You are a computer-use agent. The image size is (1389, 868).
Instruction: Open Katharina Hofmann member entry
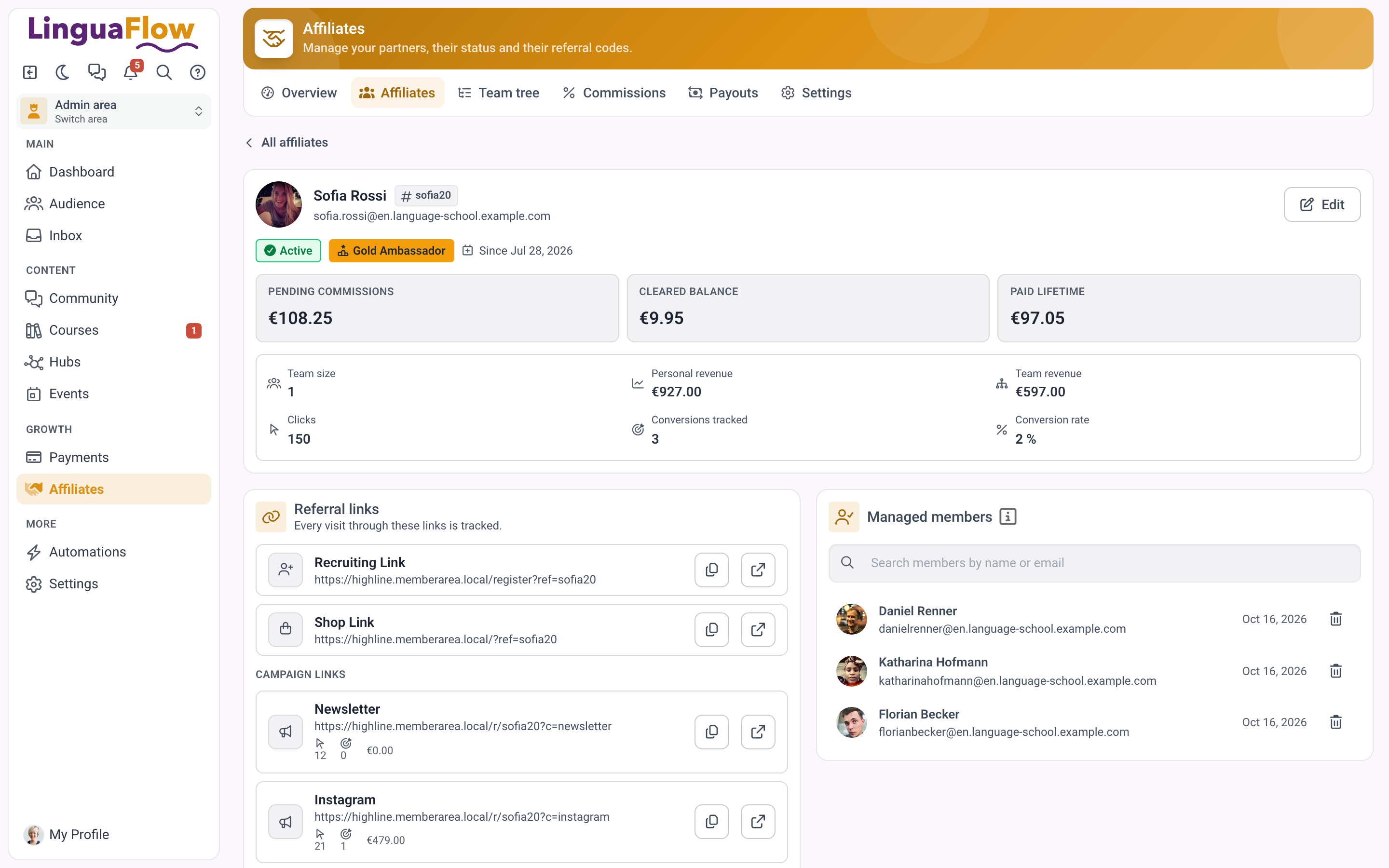(1094, 671)
